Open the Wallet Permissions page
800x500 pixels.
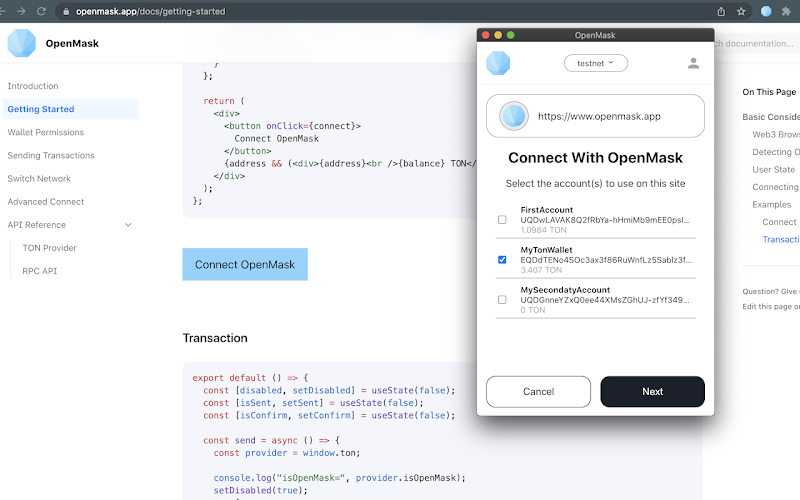click(x=45, y=132)
